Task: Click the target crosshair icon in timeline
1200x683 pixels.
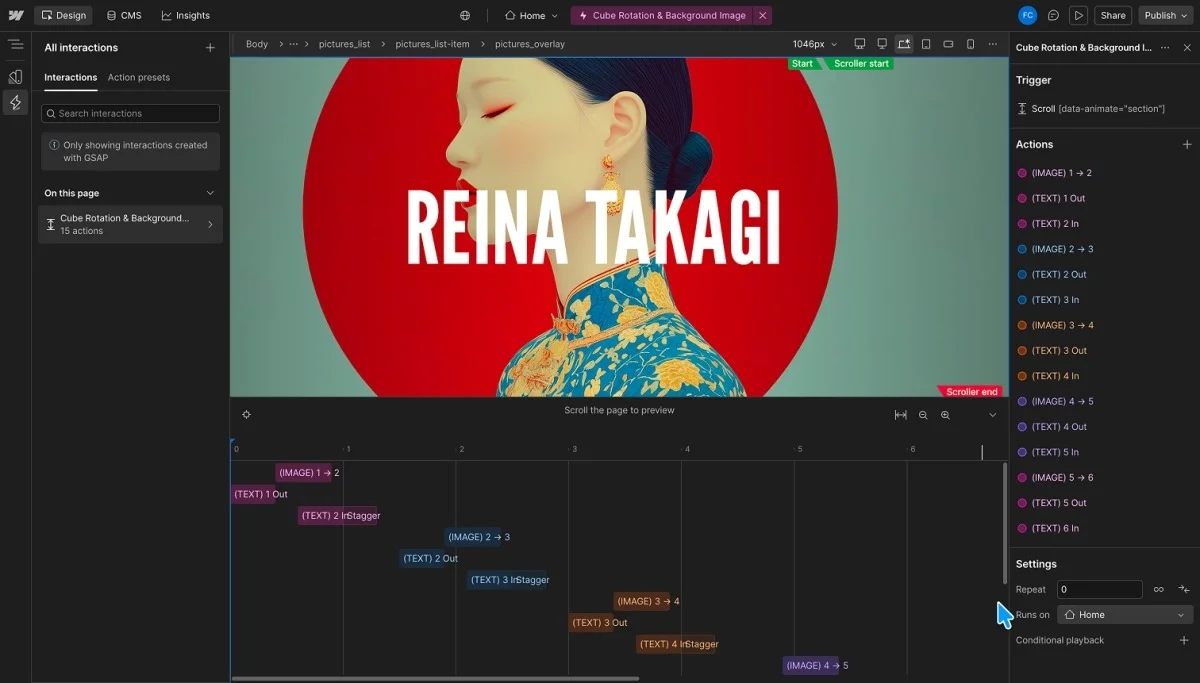Action: (x=246, y=414)
